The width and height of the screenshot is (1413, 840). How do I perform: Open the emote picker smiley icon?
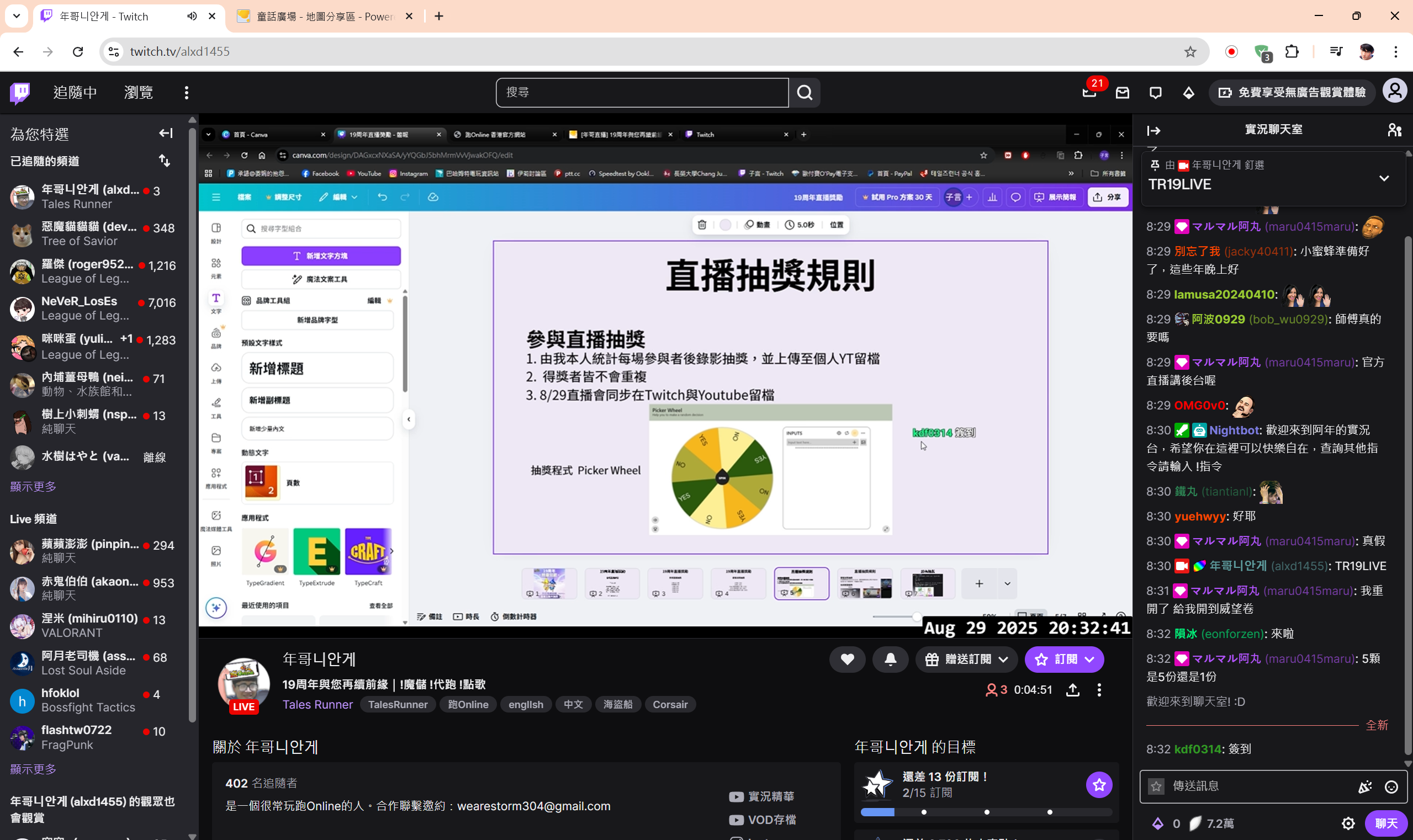tap(1391, 786)
